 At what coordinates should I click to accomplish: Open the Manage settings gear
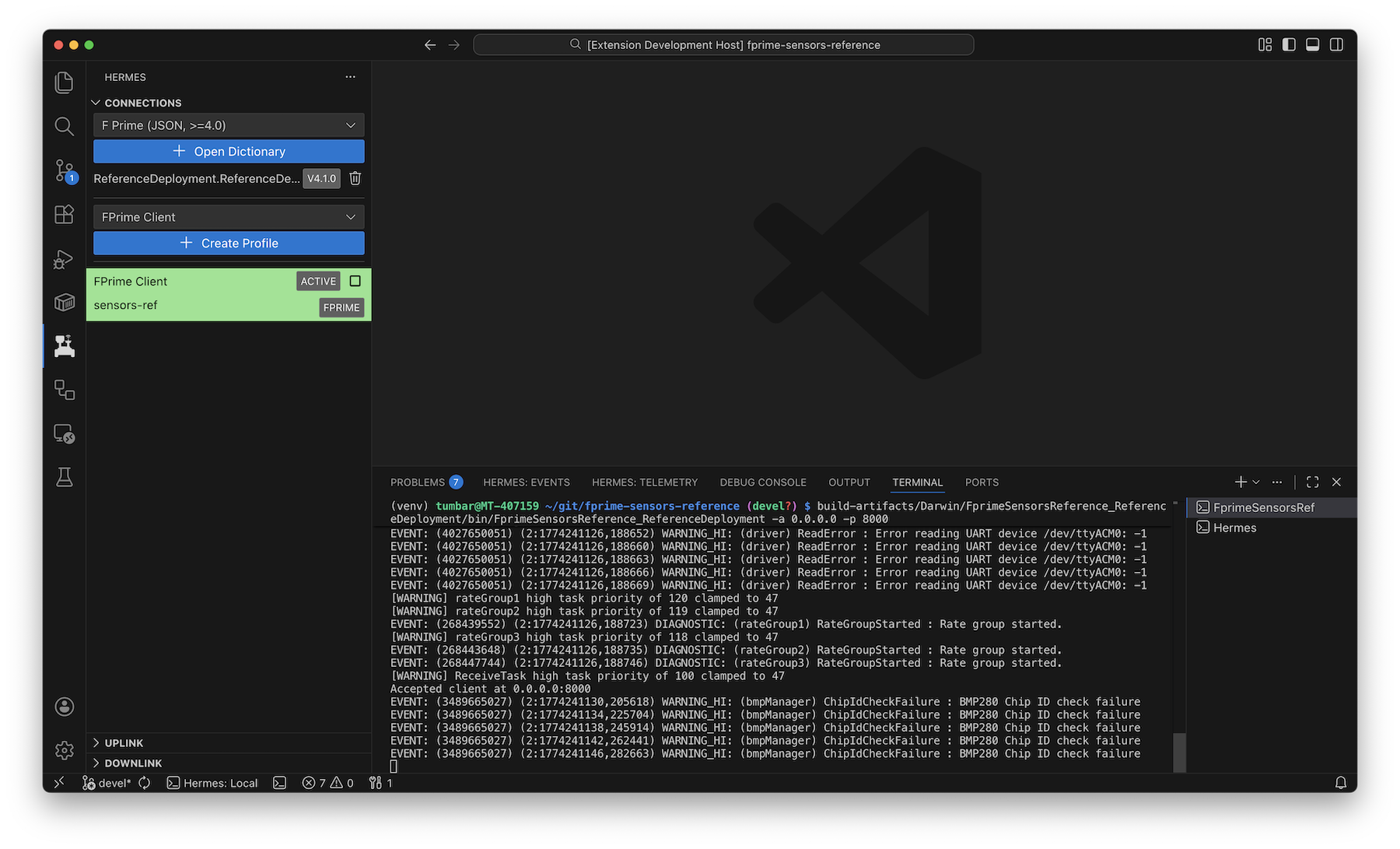(64, 750)
